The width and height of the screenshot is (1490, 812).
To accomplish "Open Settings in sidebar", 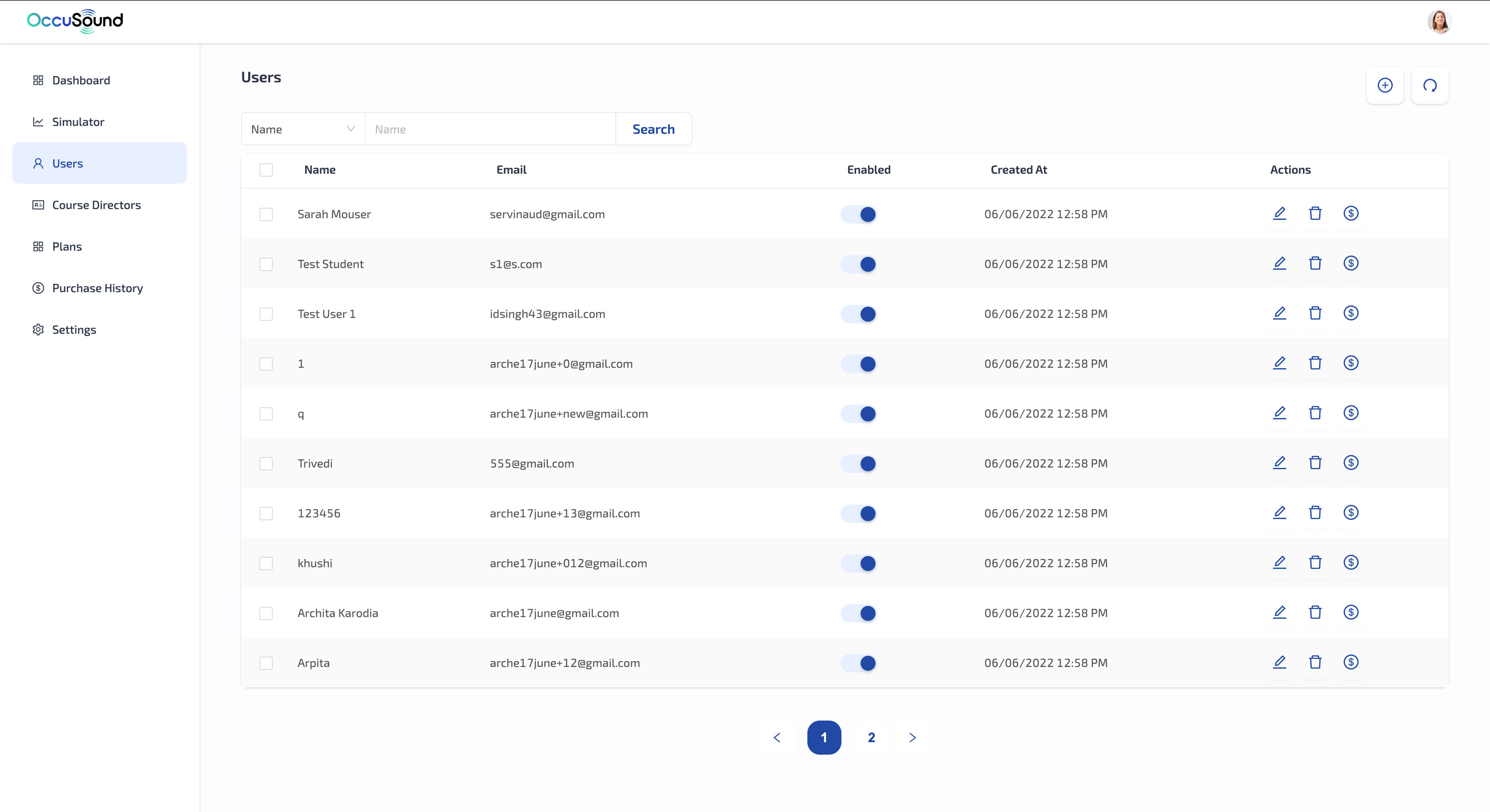I will point(99,330).
